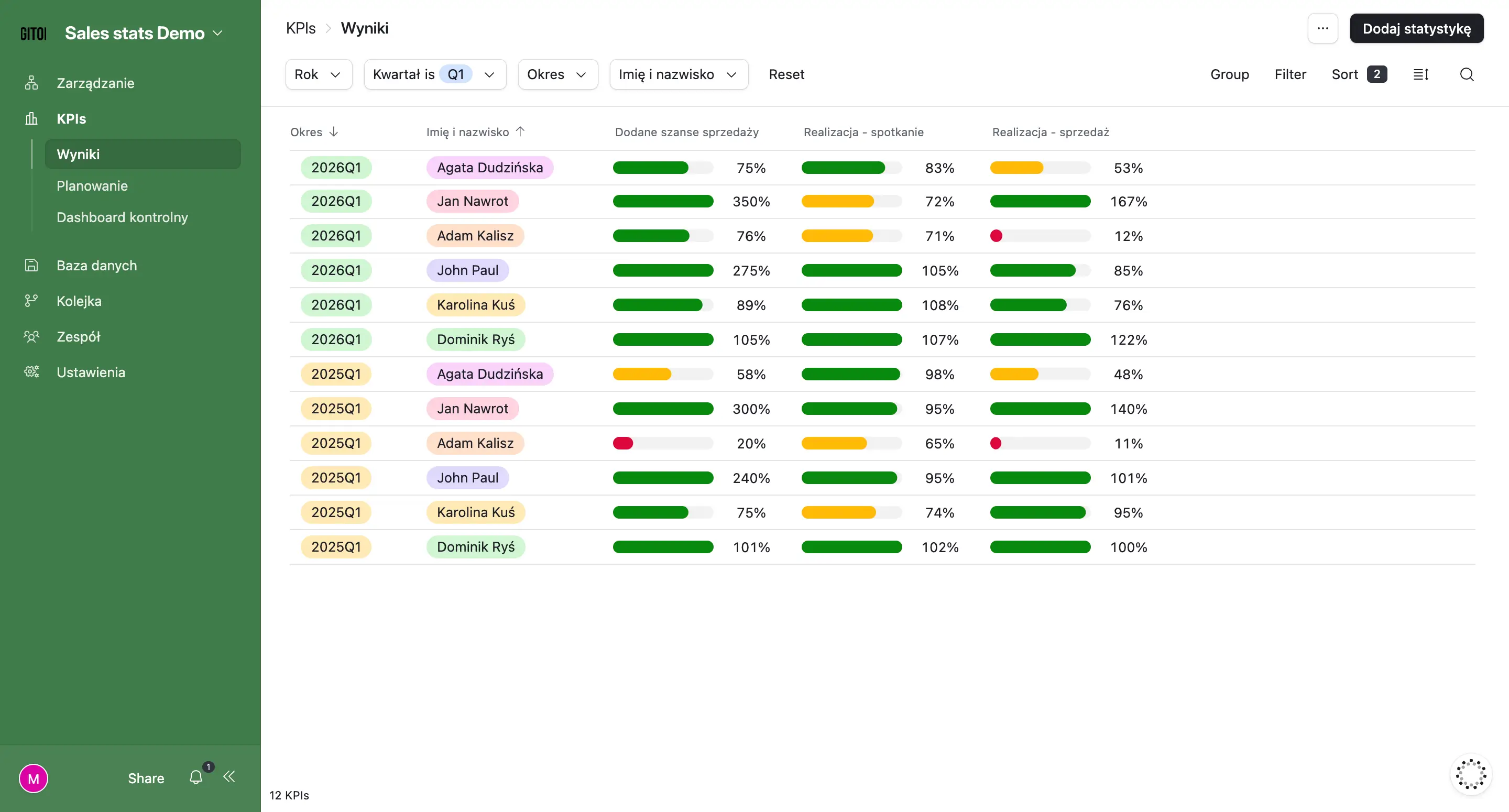The width and height of the screenshot is (1509, 812).
Task: Select the Kolejka queue icon
Action: pyautogui.click(x=31, y=301)
